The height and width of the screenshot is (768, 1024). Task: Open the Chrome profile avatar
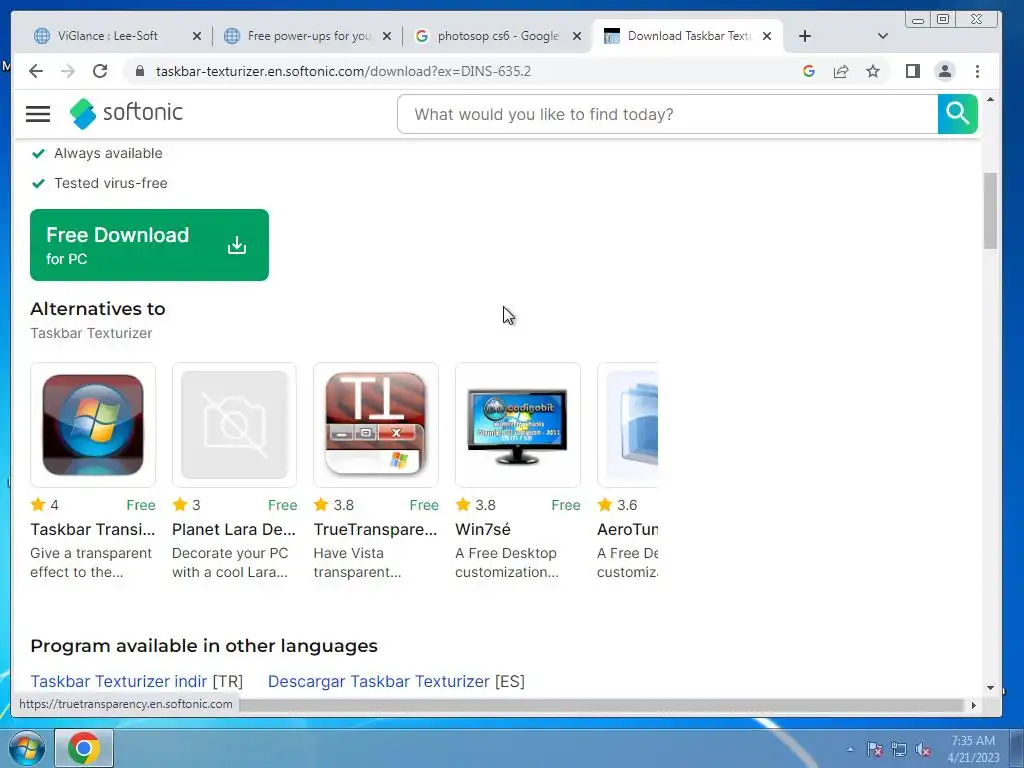click(945, 71)
